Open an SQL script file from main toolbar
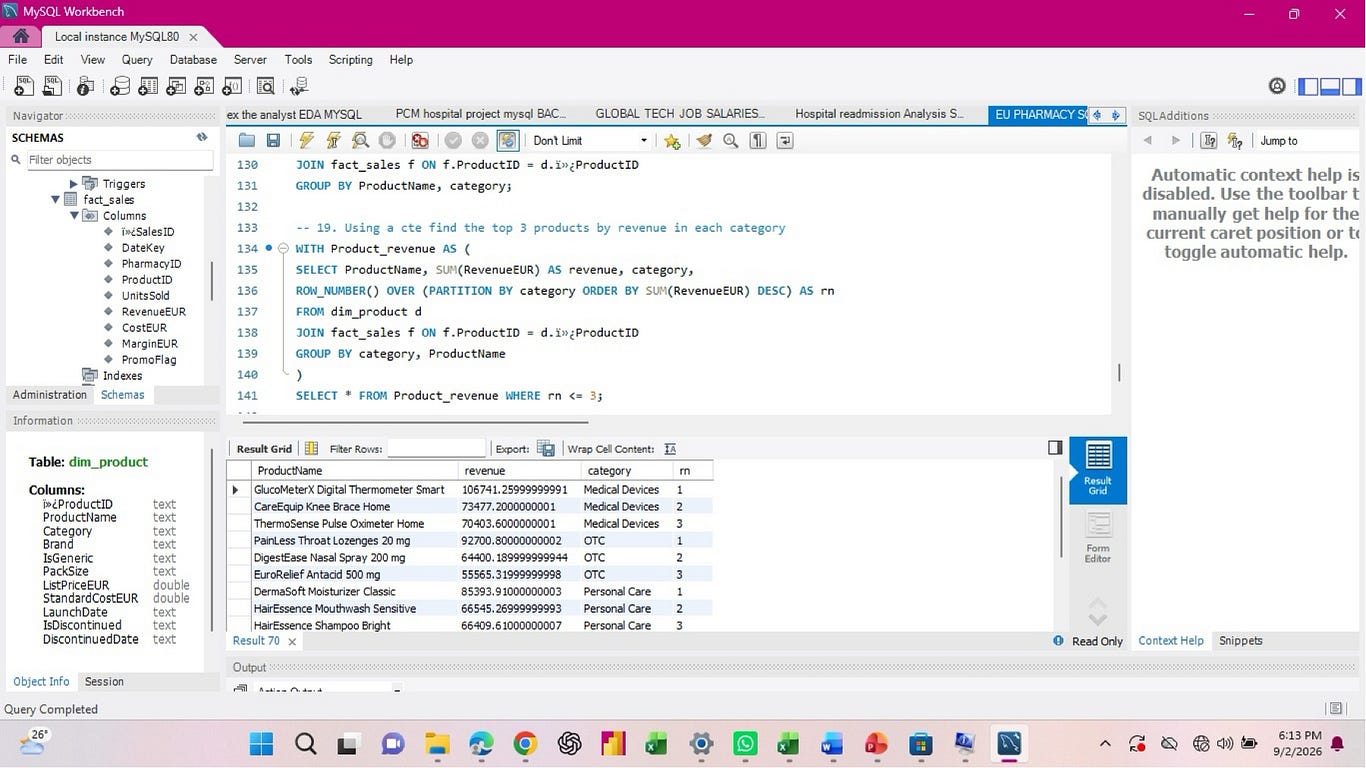1366x768 pixels. (52, 87)
